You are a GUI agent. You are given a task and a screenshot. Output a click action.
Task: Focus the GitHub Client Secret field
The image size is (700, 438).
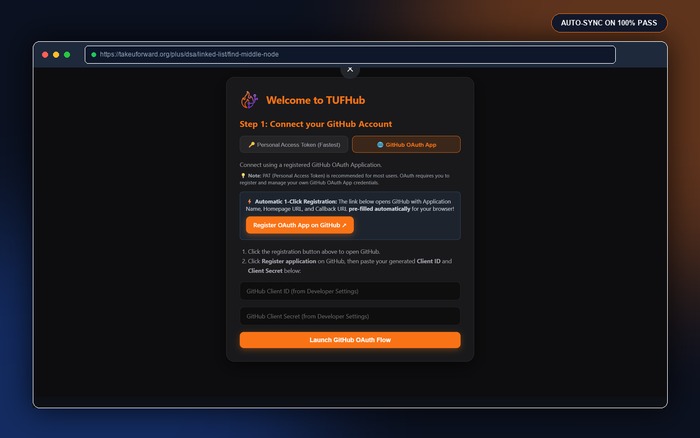350,316
